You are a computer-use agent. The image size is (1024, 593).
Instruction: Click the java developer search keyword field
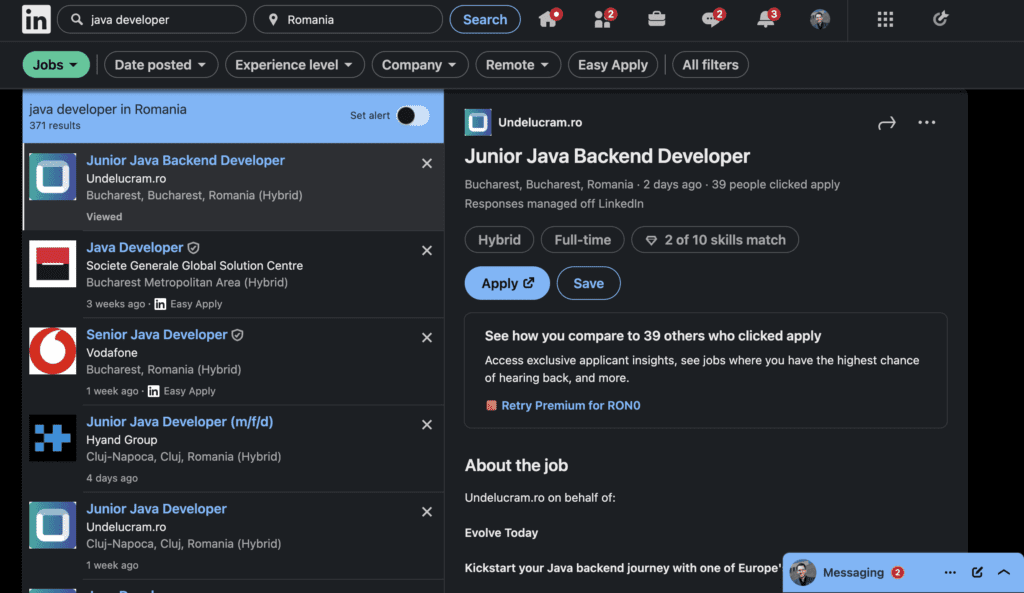point(152,20)
